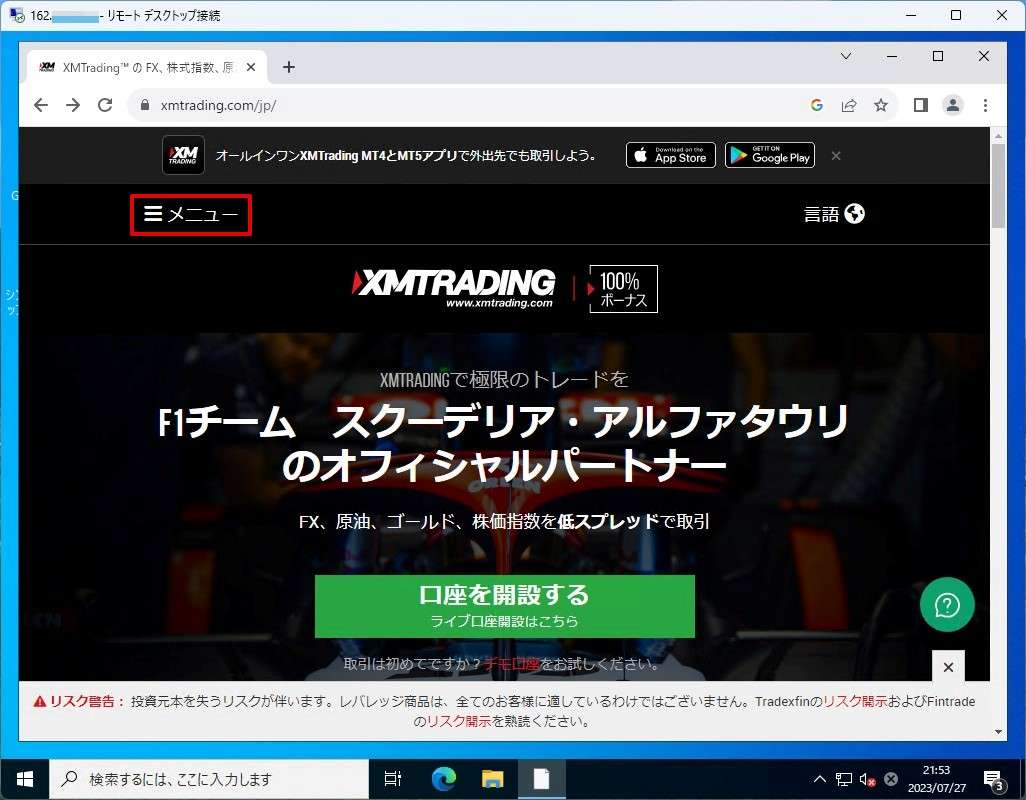Open the Fintrade リスク開示 link
1026x800 pixels.
[459, 722]
